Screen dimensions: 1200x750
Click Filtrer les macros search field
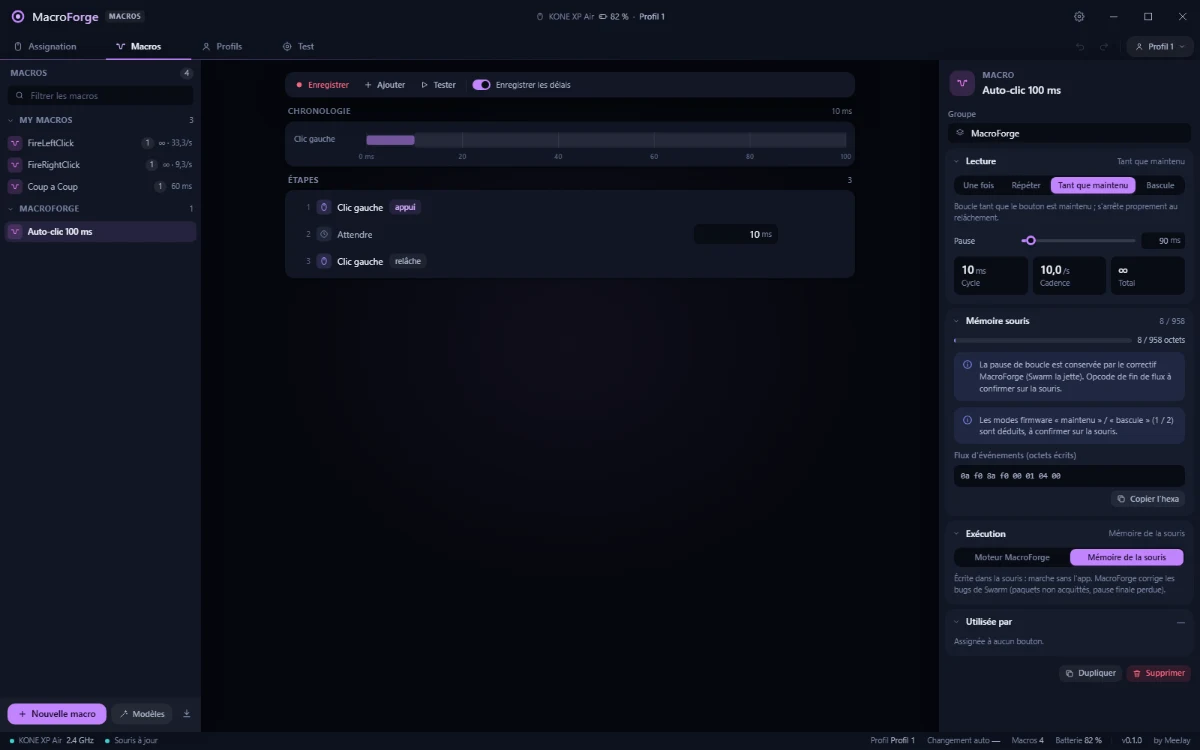pos(100,96)
